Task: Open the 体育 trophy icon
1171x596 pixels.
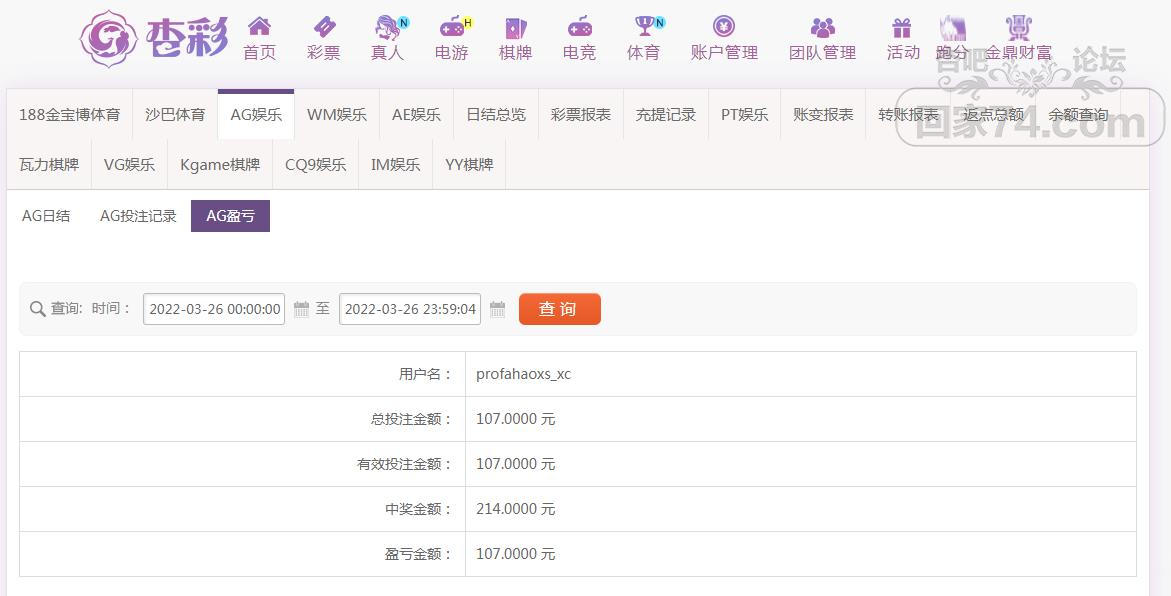Action: [x=644, y=26]
